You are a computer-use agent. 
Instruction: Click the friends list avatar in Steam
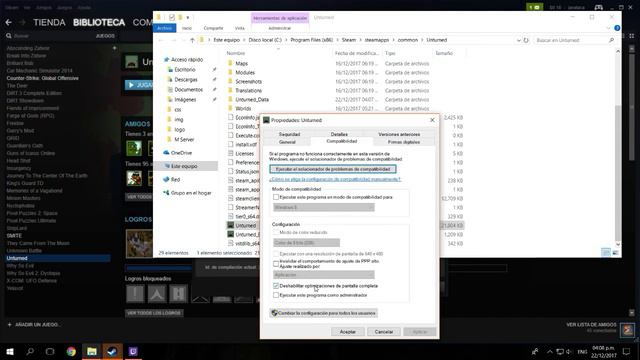628,329
